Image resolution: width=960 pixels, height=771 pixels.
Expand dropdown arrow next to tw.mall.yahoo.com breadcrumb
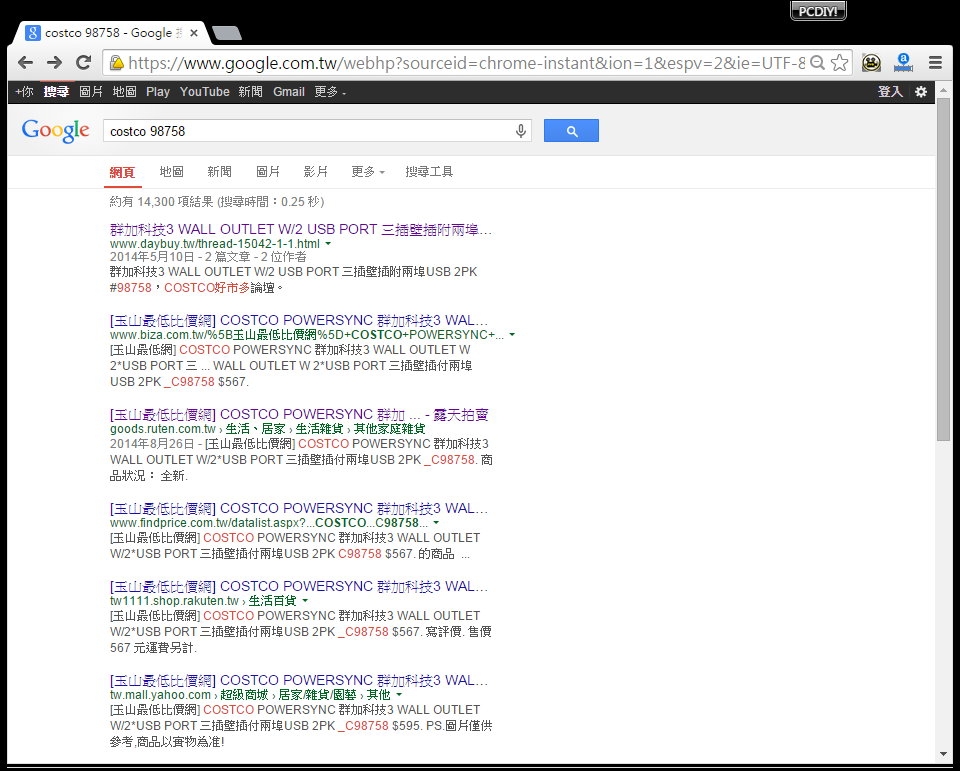[399, 695]
